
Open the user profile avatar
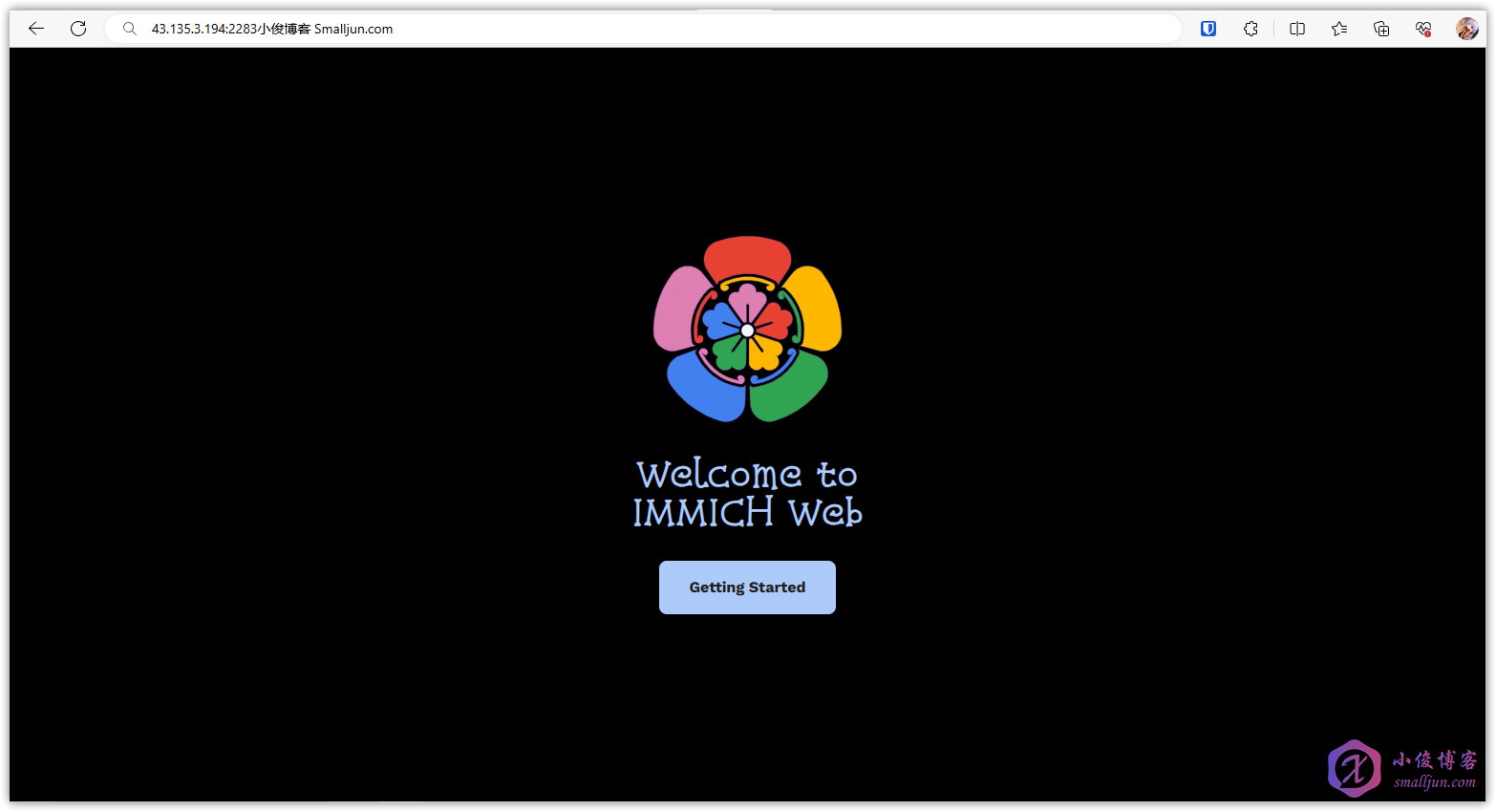[1467, 29]
